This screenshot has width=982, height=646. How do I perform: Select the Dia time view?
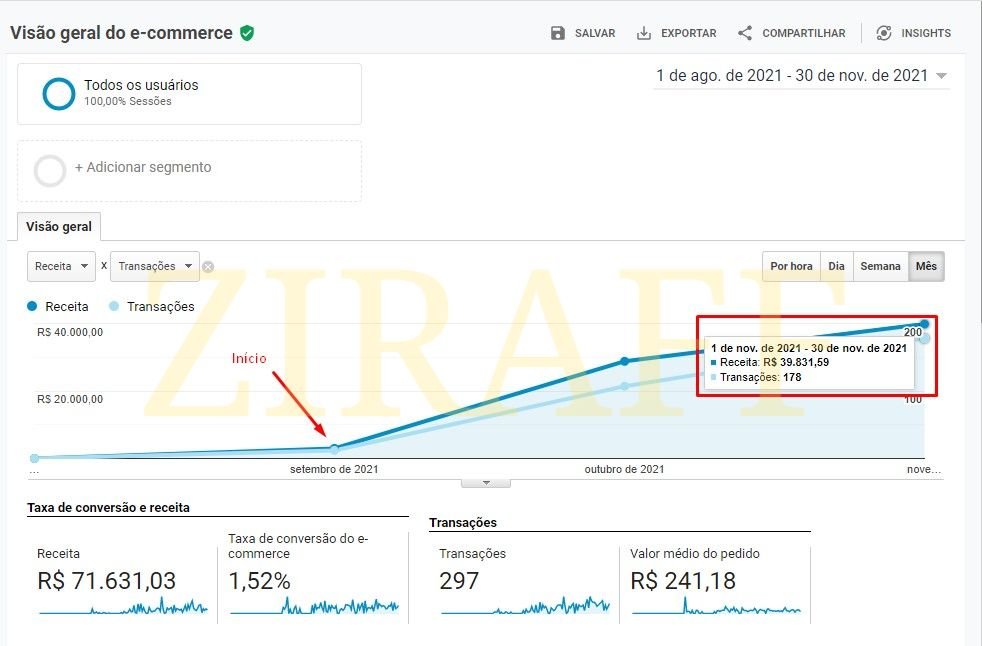tap(837, 266)
